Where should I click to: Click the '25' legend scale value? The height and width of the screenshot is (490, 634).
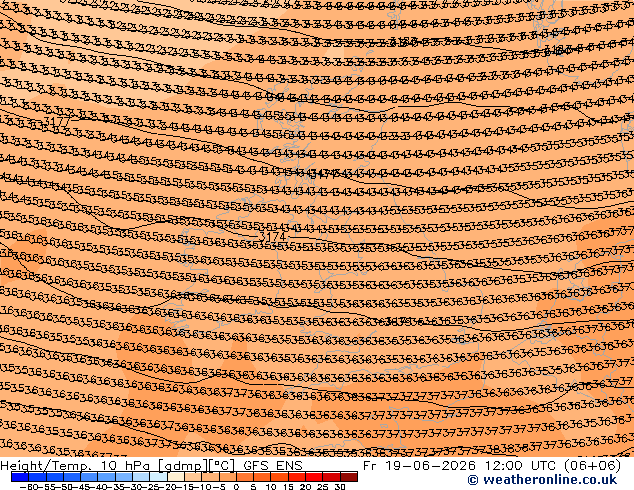323,486
